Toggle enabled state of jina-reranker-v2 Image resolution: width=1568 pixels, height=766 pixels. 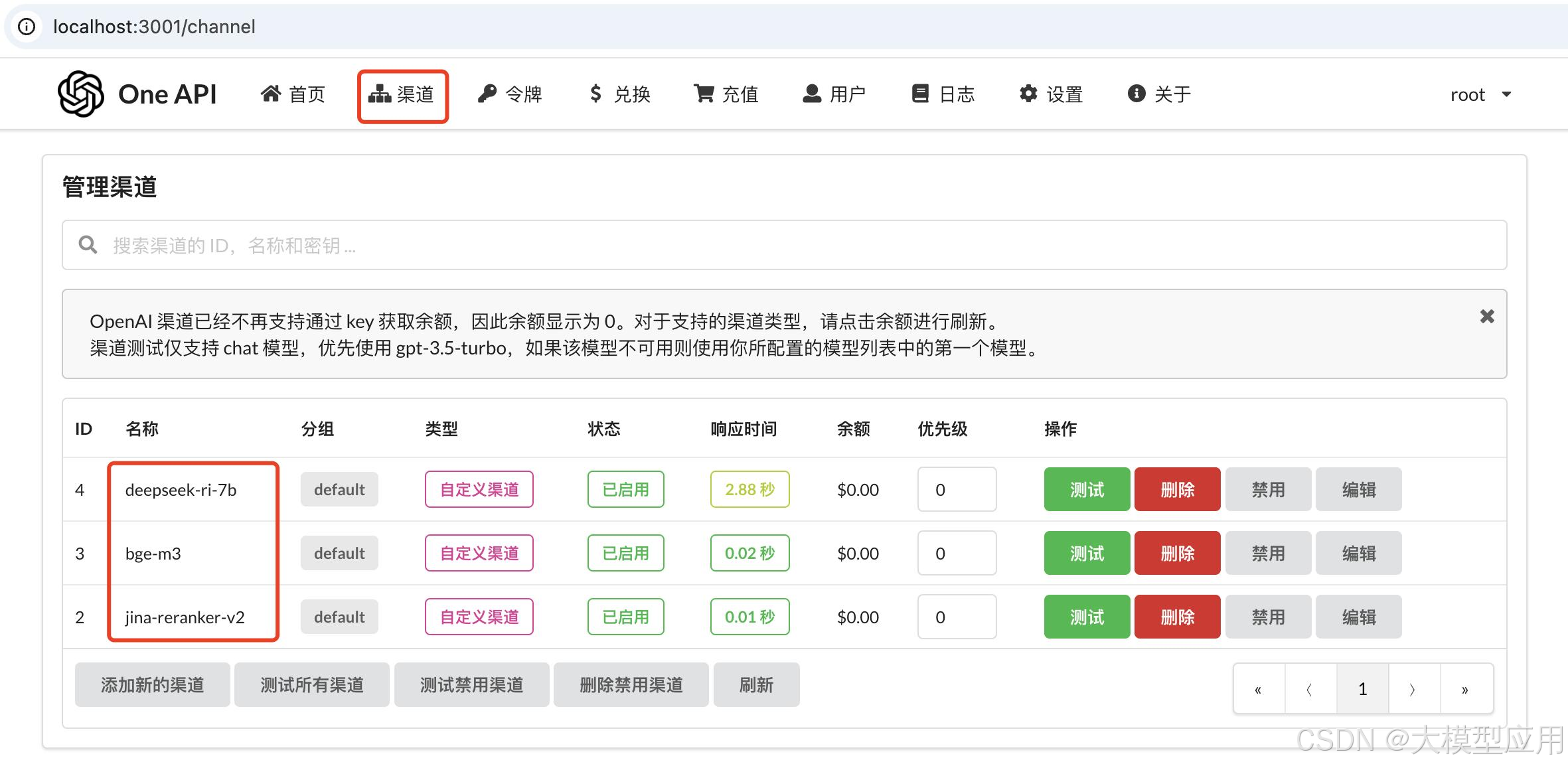[625, 617]
